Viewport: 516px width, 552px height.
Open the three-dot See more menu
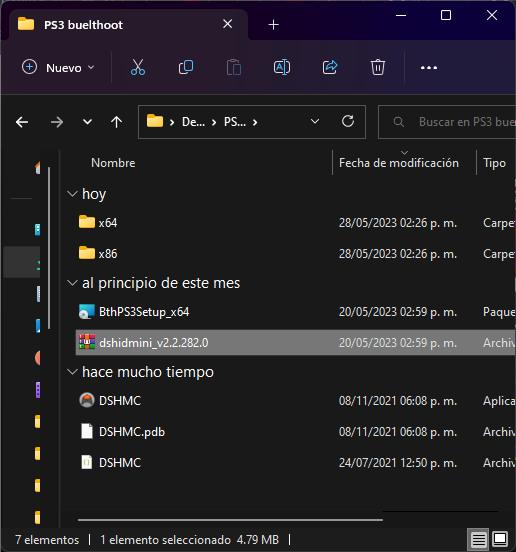(x=429, y=67)
